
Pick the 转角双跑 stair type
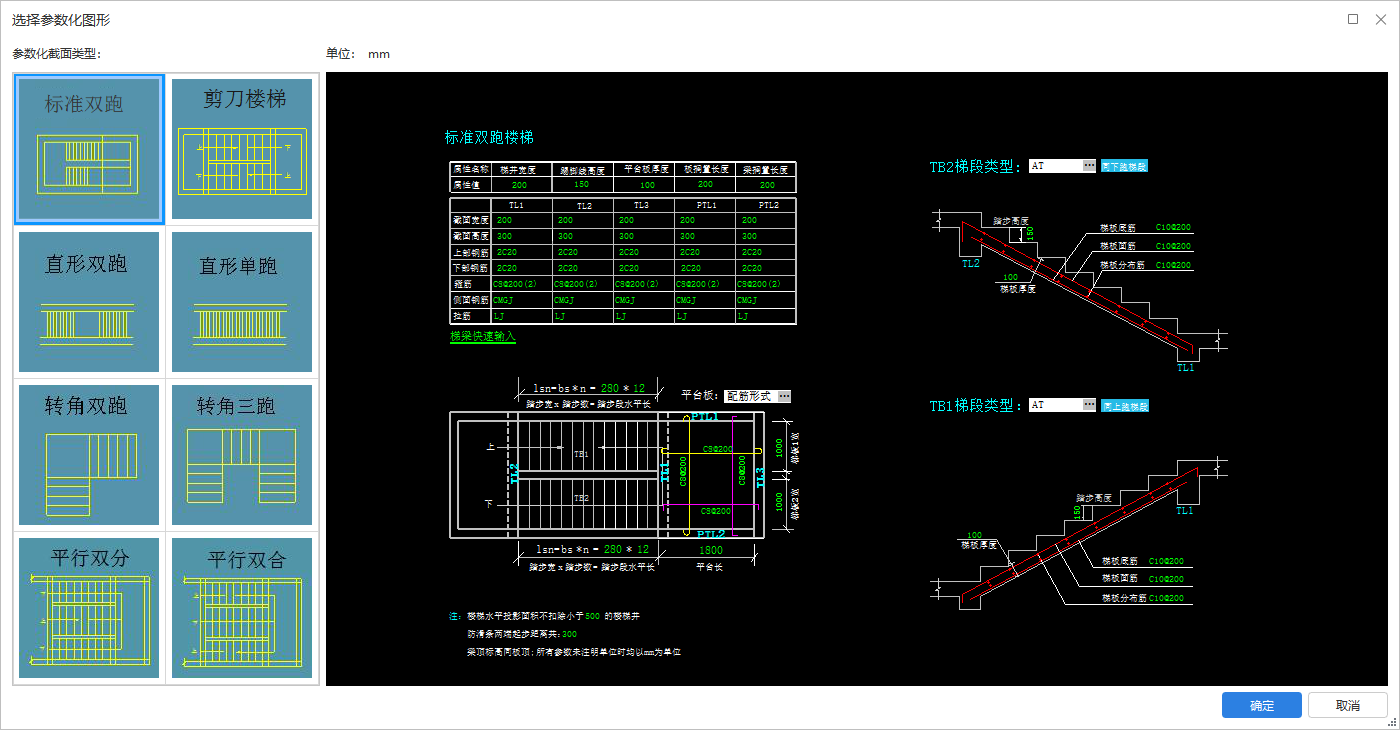(88, 455)
